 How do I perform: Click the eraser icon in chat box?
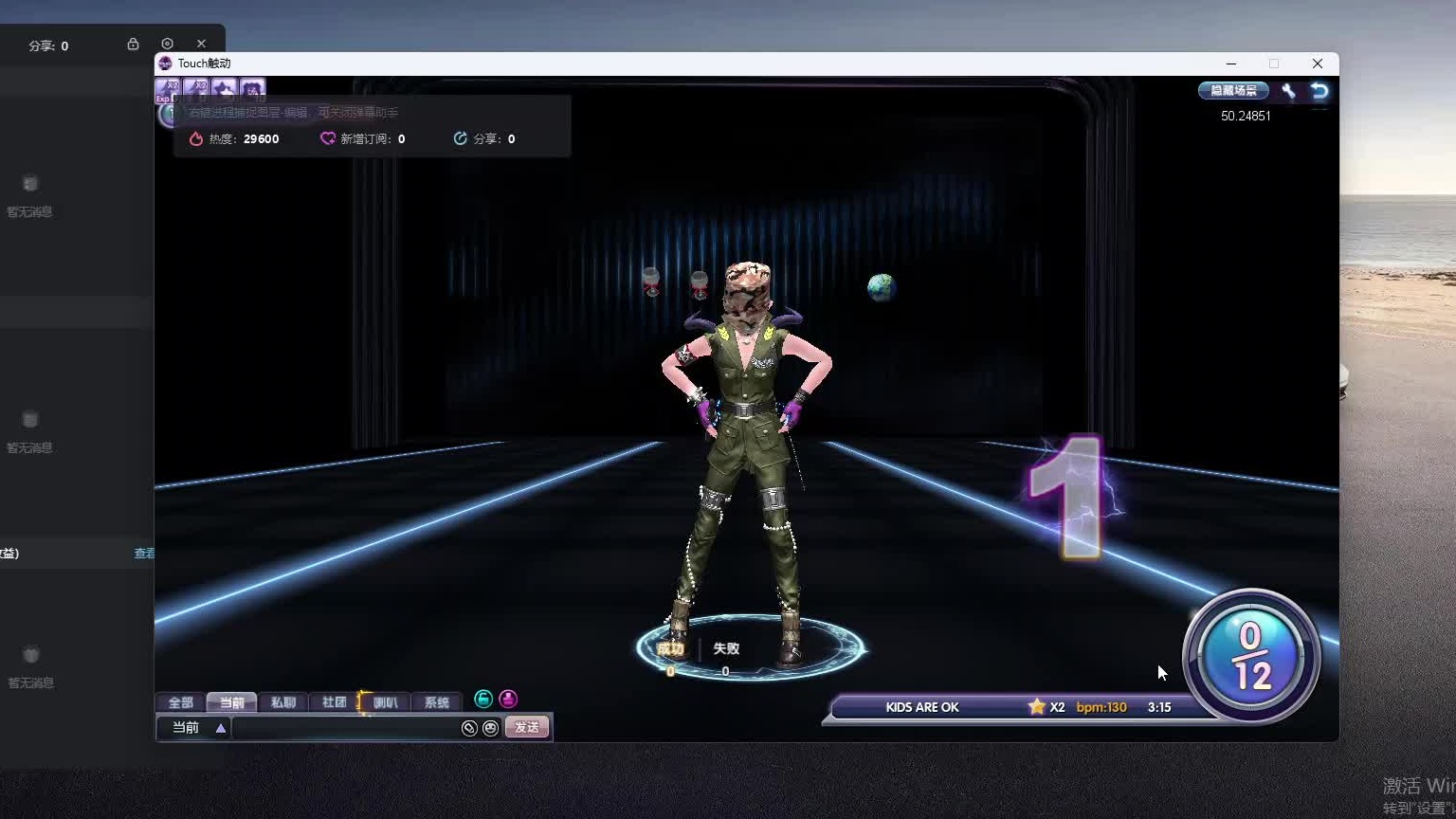click(x=469, y=728)
